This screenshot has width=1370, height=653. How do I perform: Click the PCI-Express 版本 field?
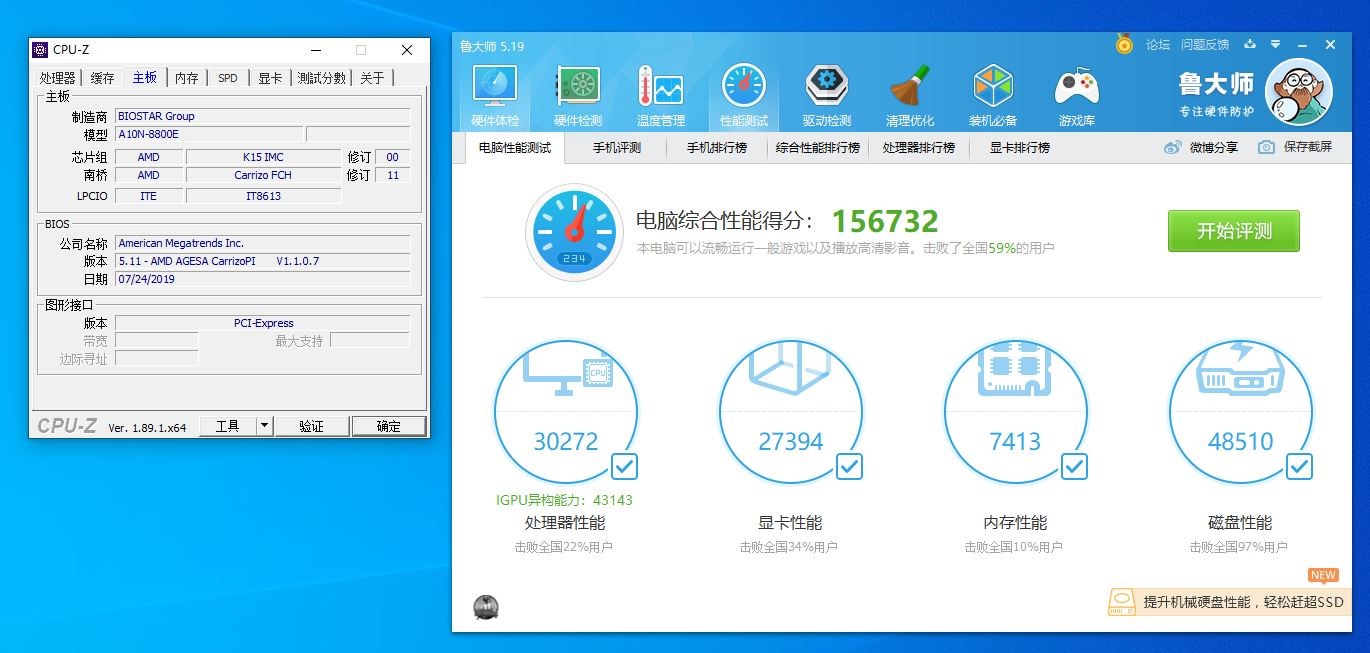point(262,323)
